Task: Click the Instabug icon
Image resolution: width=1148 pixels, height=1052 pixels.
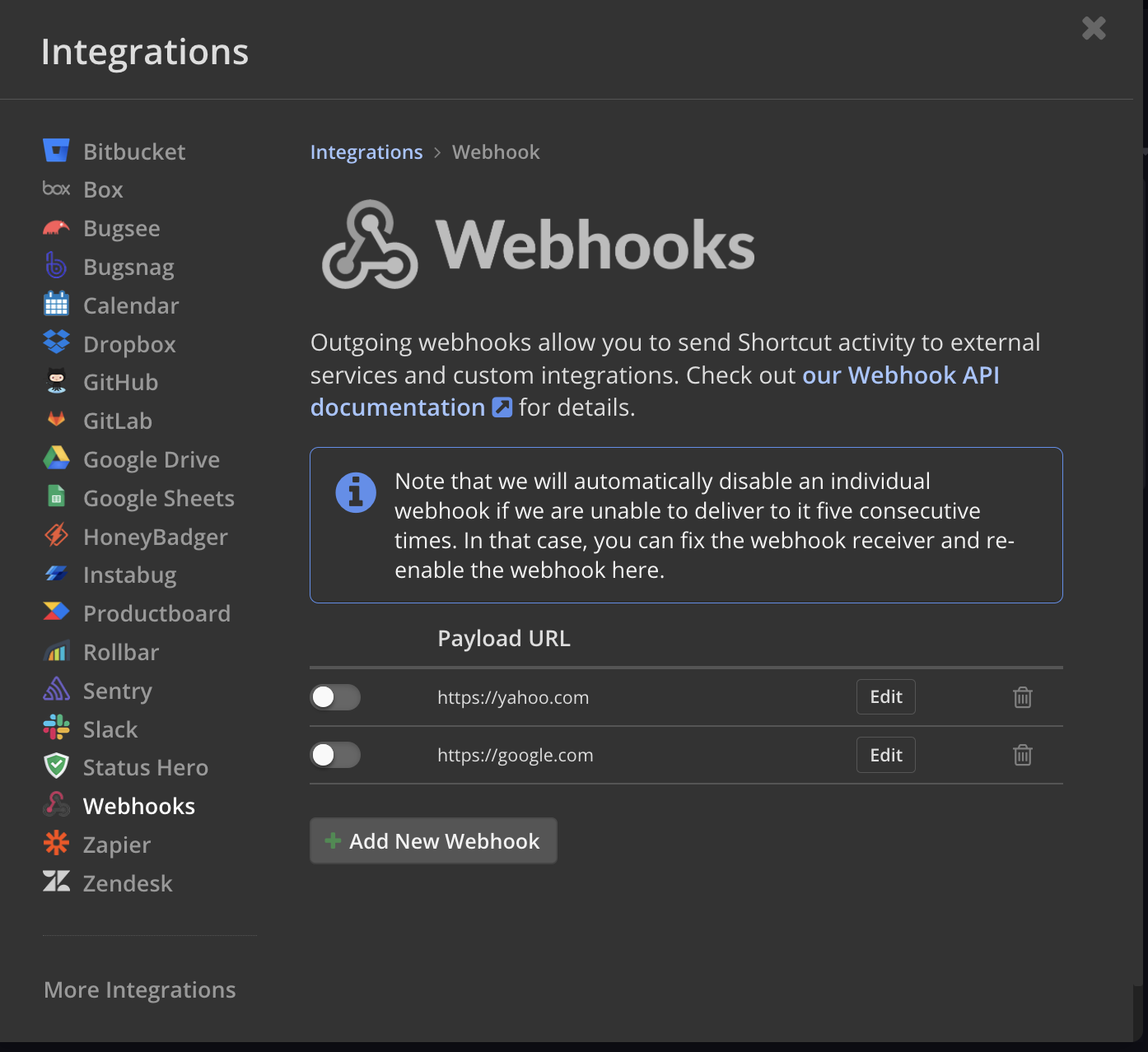Action: pyautogui.click(x=56, y=573)
